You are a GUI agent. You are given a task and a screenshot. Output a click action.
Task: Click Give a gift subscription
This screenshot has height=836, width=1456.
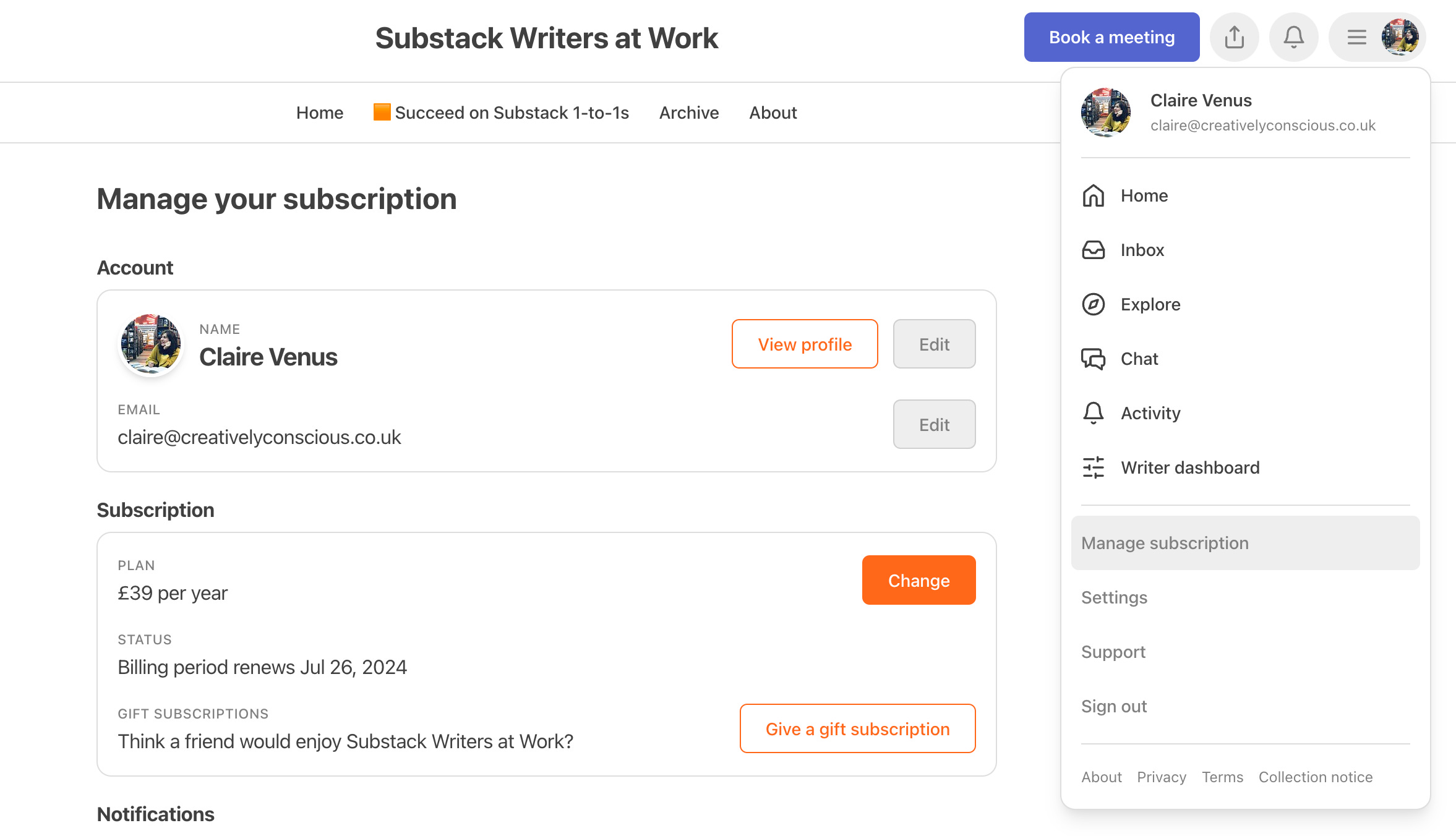tap(857, 728)
